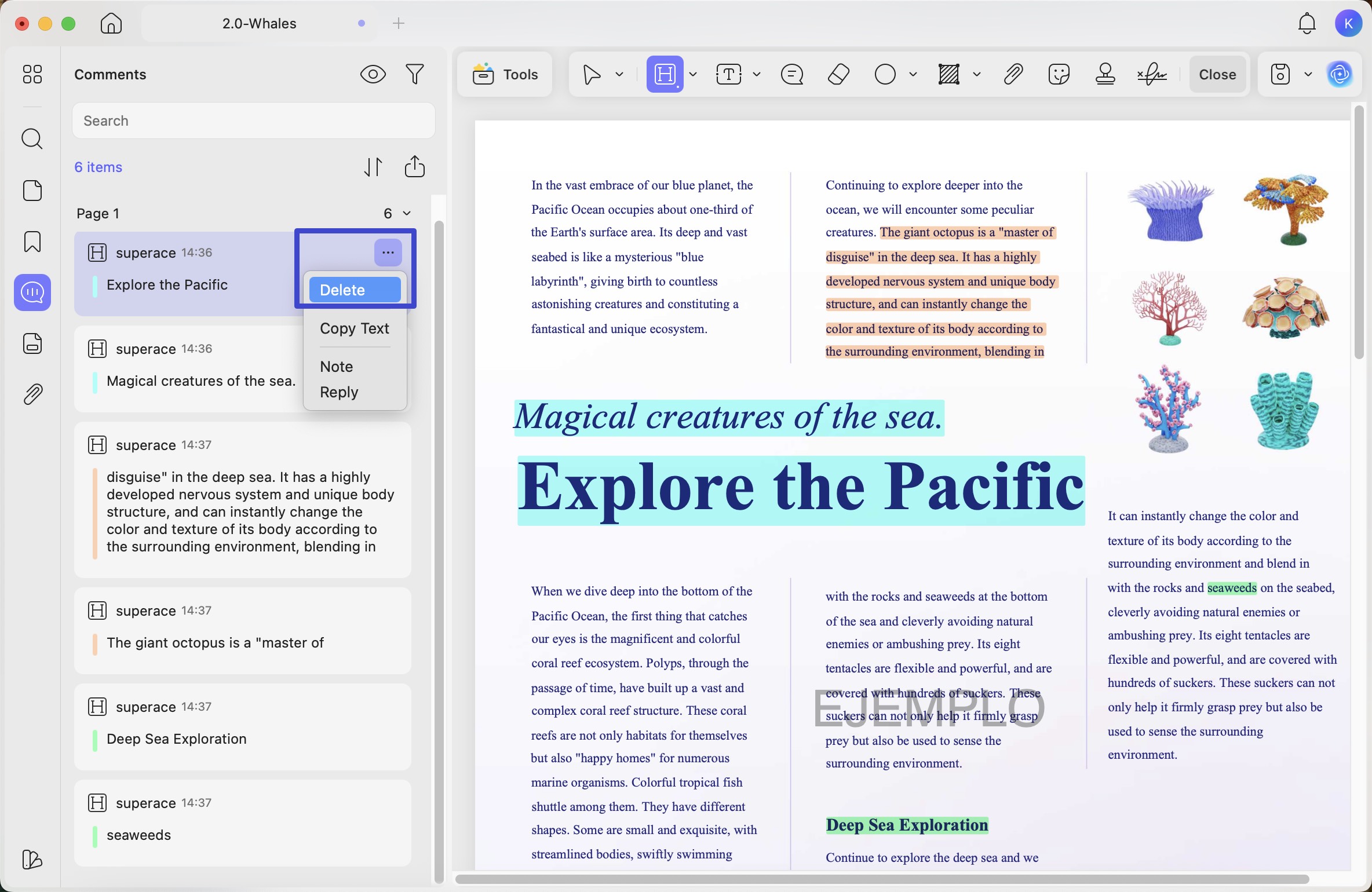Select the giant octopus comment
The image size is (1372, 892).
click(x=243, y=631)
